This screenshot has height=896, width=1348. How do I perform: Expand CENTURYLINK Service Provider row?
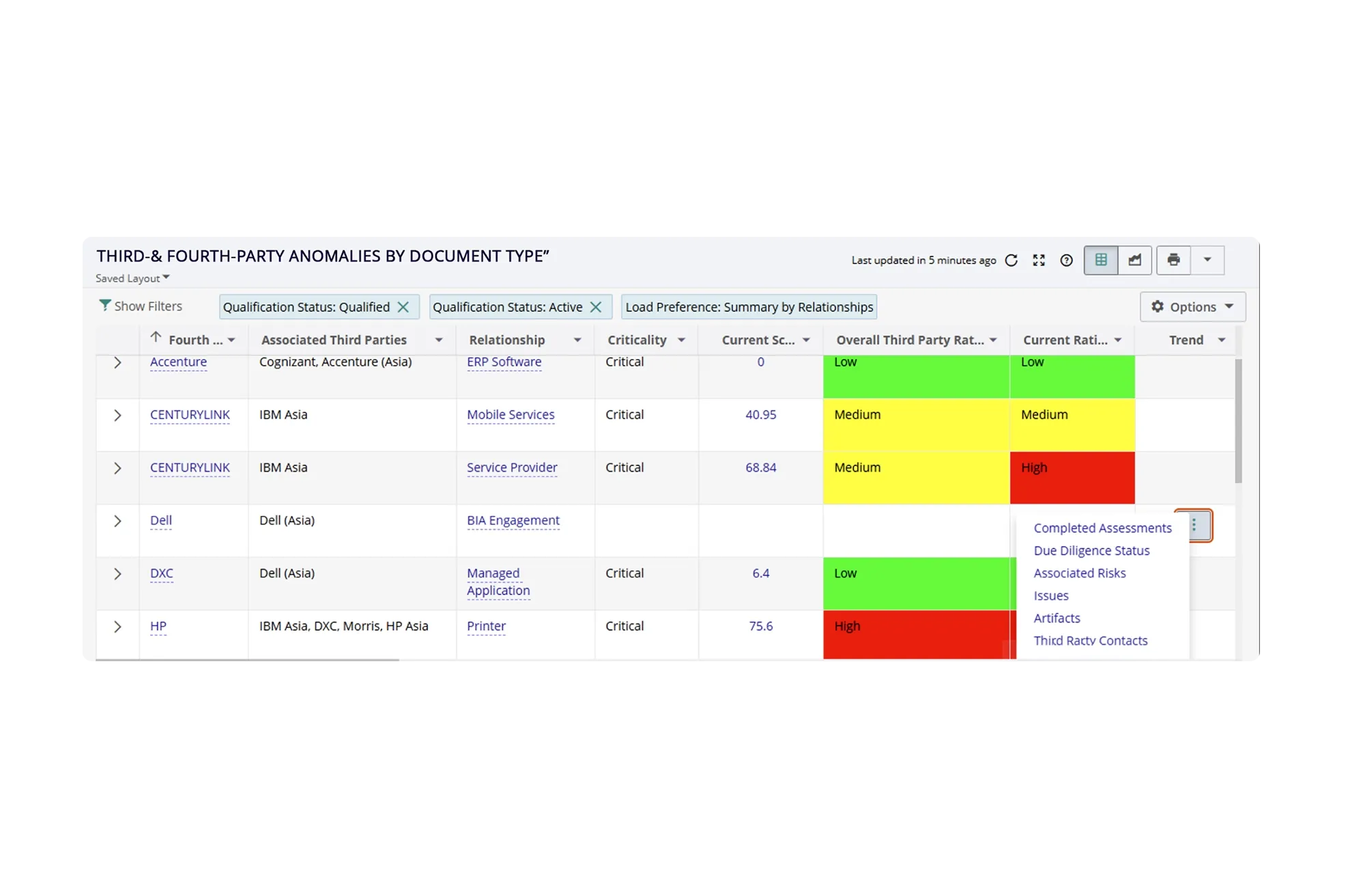point(117,468)
